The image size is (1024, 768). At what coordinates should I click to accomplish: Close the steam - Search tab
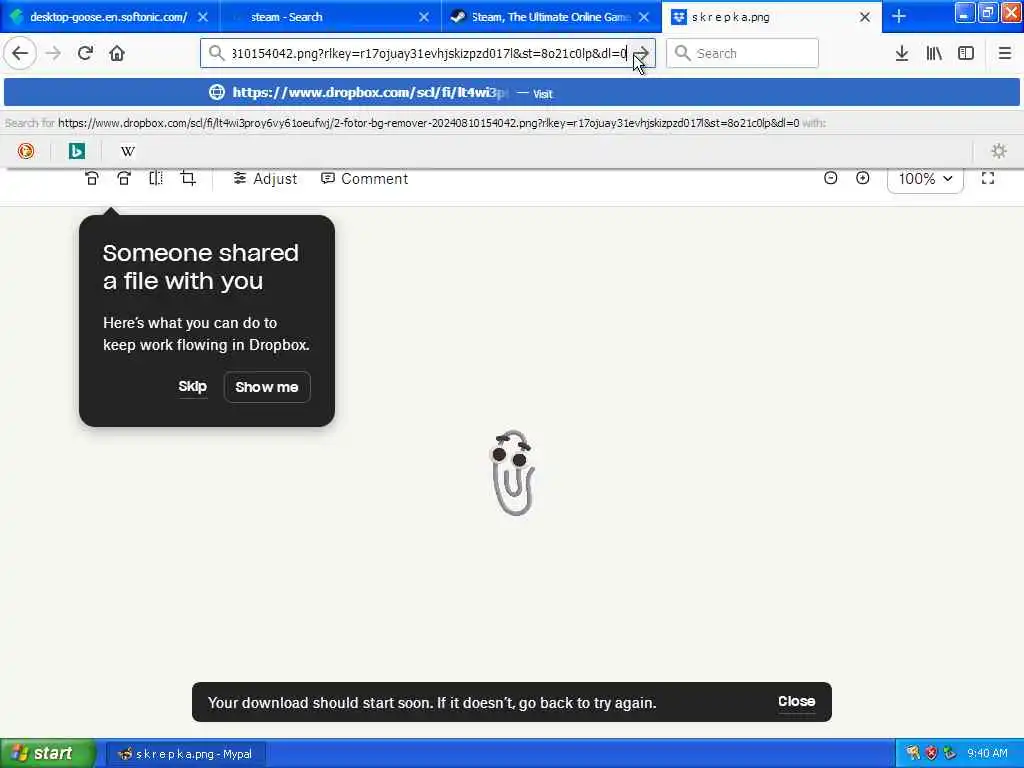[x=424, y=17]
